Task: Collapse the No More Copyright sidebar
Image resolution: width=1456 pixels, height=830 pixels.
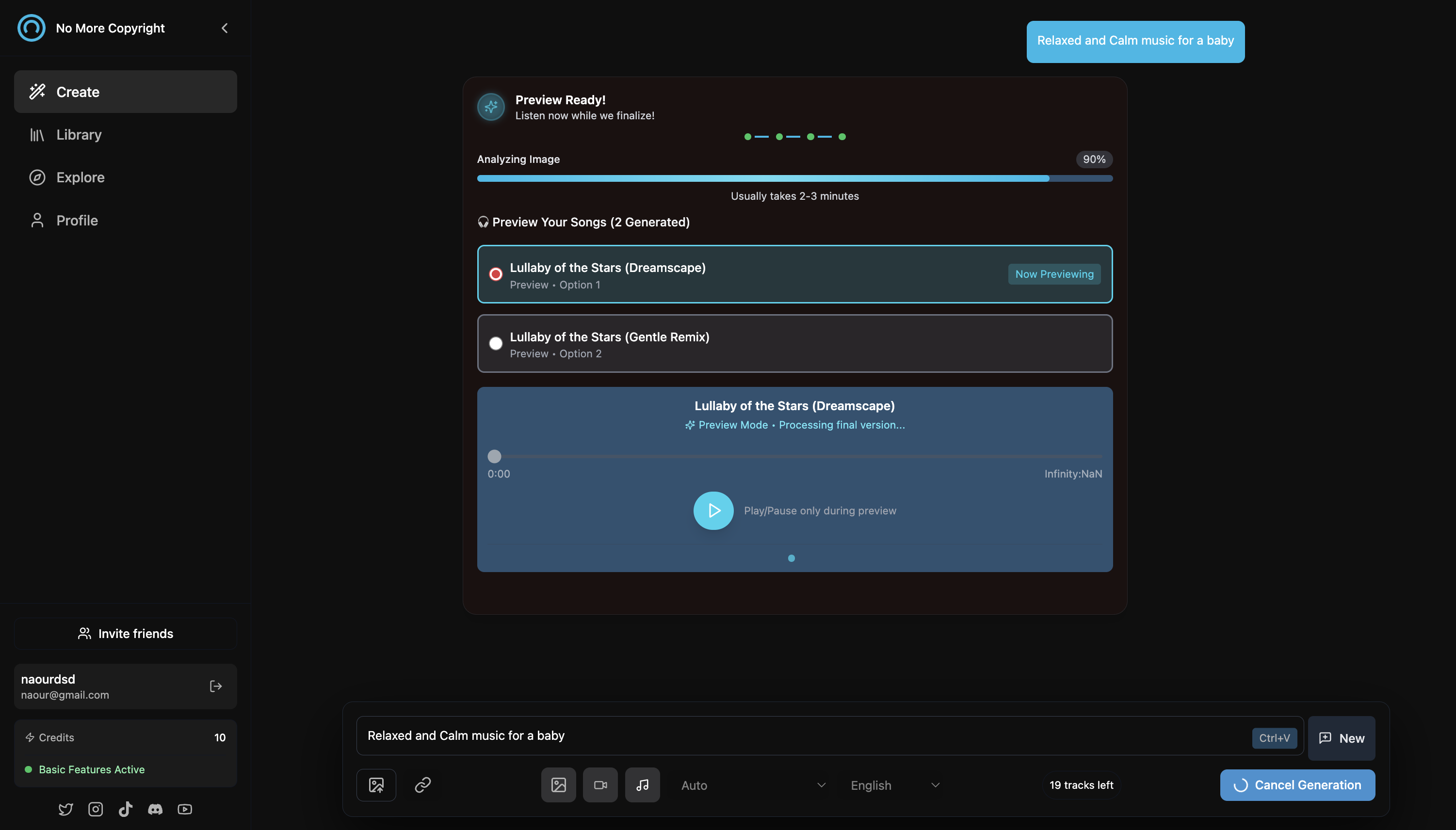Action: 224,27
